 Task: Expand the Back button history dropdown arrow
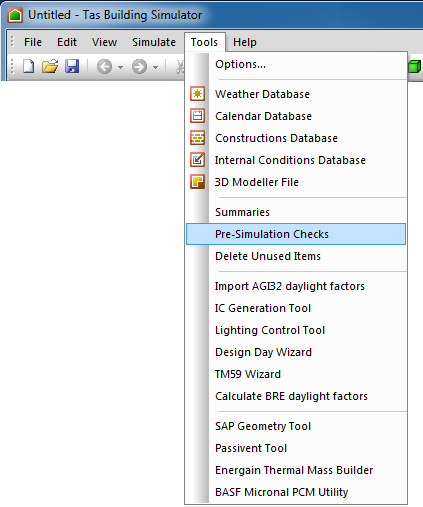[x=120, y=67]
